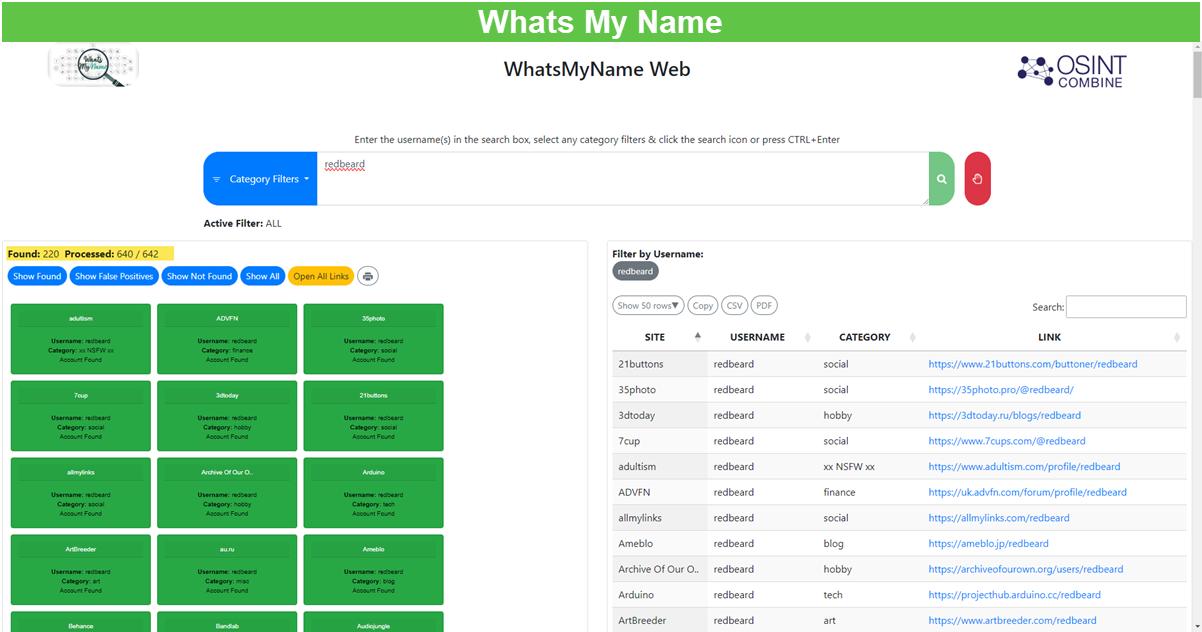Click the 3dtoday result card
The width and height of the screenshot is (1202, 632).
tap(227, 416)
